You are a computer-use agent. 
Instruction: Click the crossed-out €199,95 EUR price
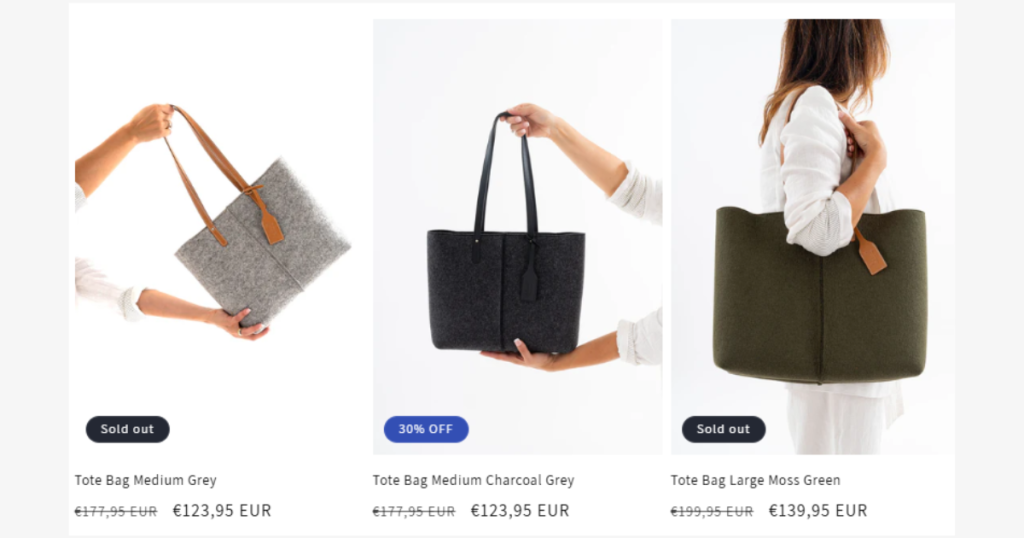coord(712,511)
